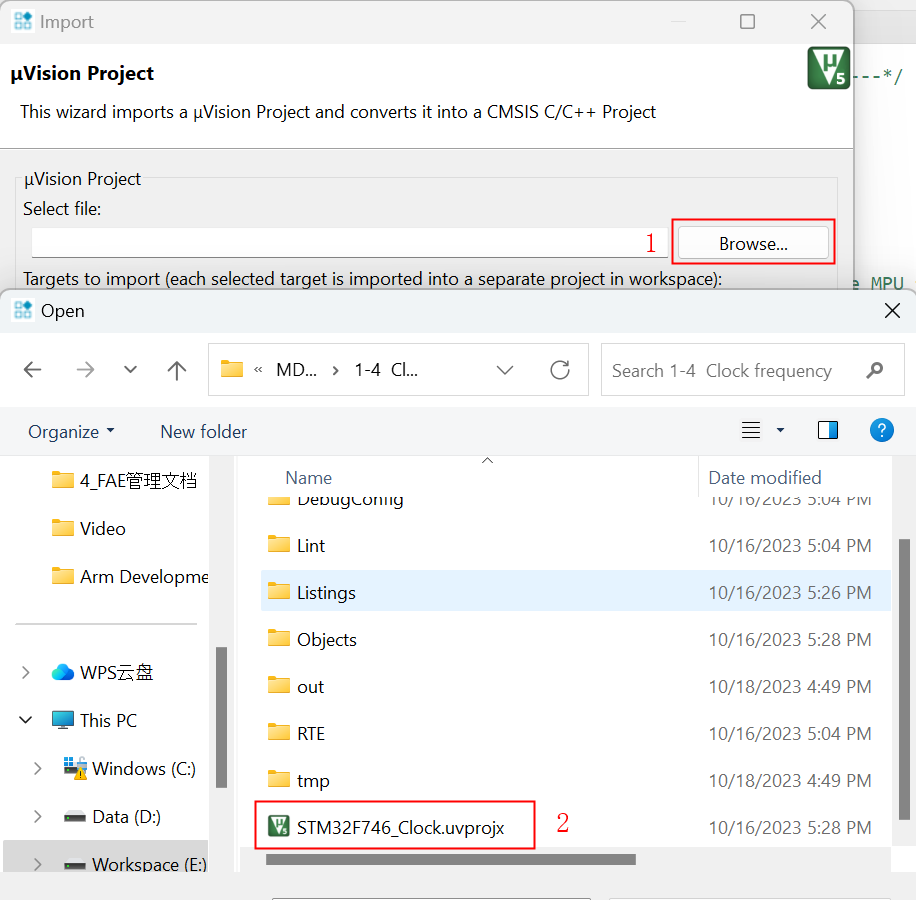916x900 pixels.
Task: Sort files by Name column header
Action: (x=309, y=478)
